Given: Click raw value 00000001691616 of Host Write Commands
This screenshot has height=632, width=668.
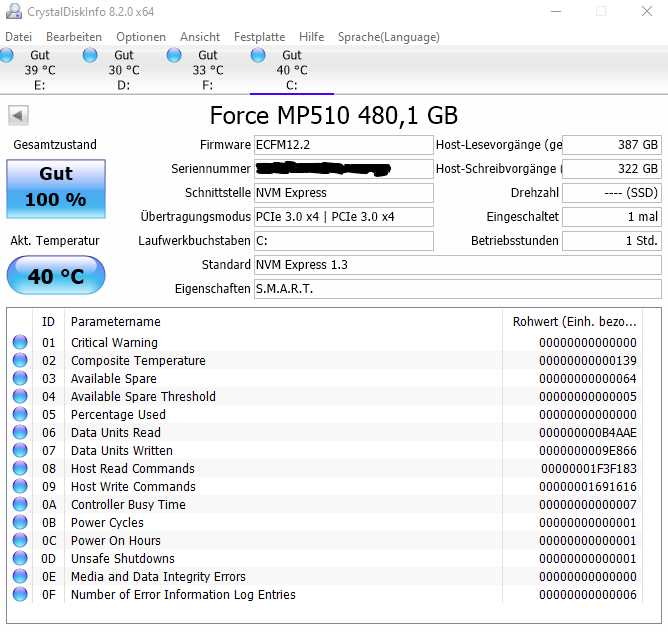Looking at the screenshot, I should click(587, 487).
